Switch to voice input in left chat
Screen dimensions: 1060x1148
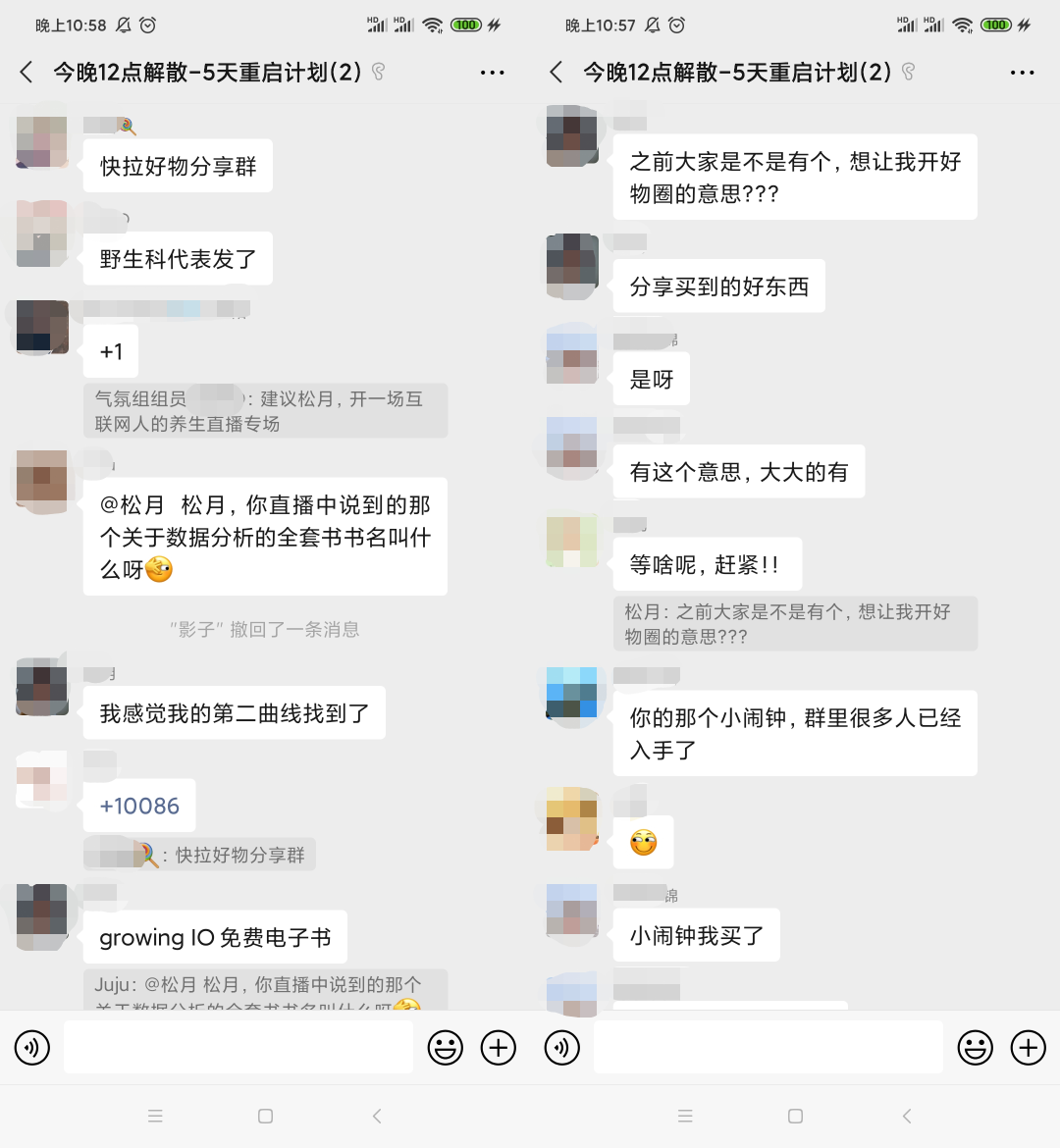(x=32, y=1048)
